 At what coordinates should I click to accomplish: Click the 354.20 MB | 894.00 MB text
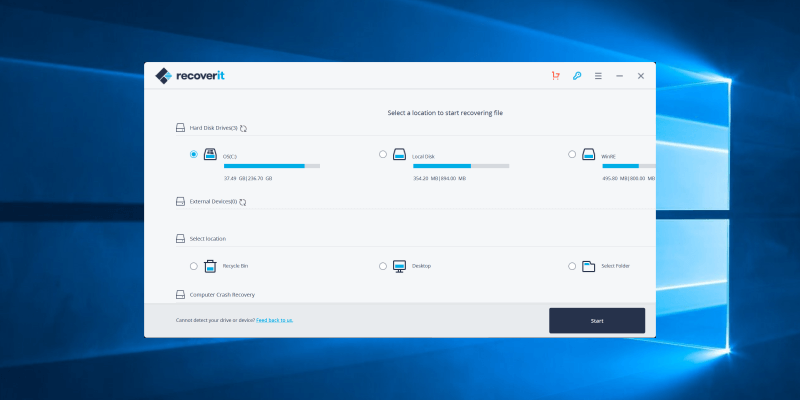coord(439,179)
